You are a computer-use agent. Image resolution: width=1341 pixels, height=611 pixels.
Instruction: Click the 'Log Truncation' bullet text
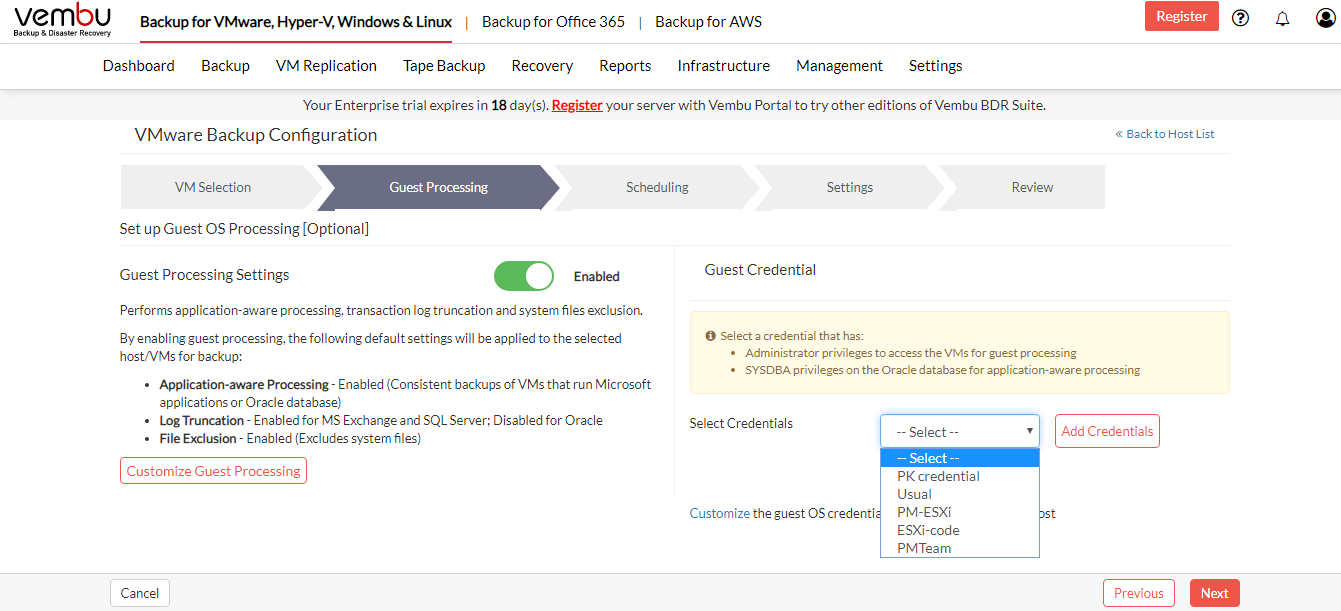click(201, 420)
